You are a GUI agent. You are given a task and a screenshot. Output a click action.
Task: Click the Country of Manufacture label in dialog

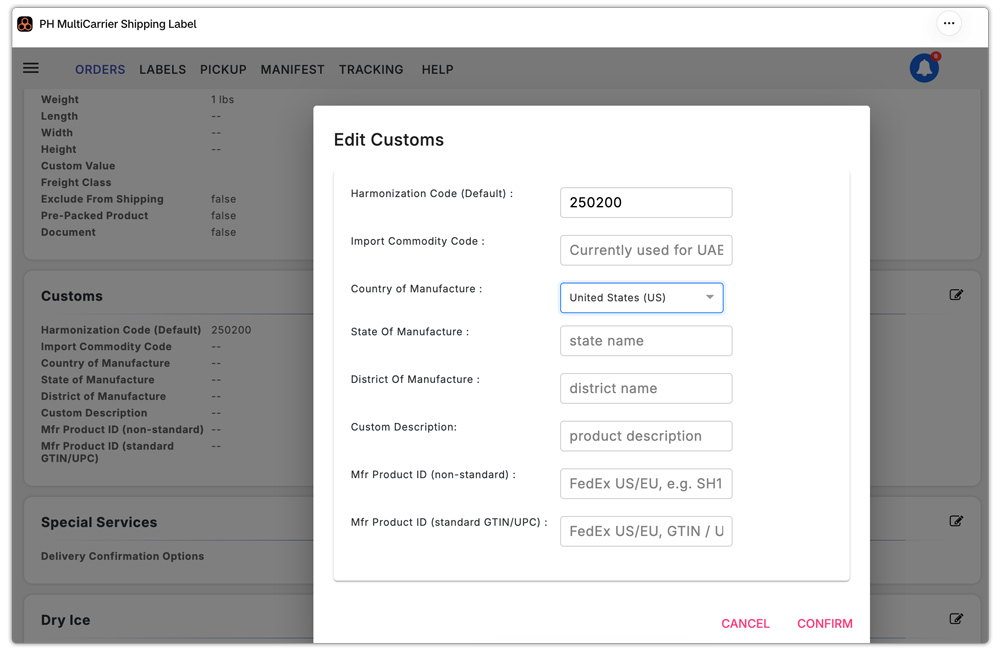tap(416, 289)
